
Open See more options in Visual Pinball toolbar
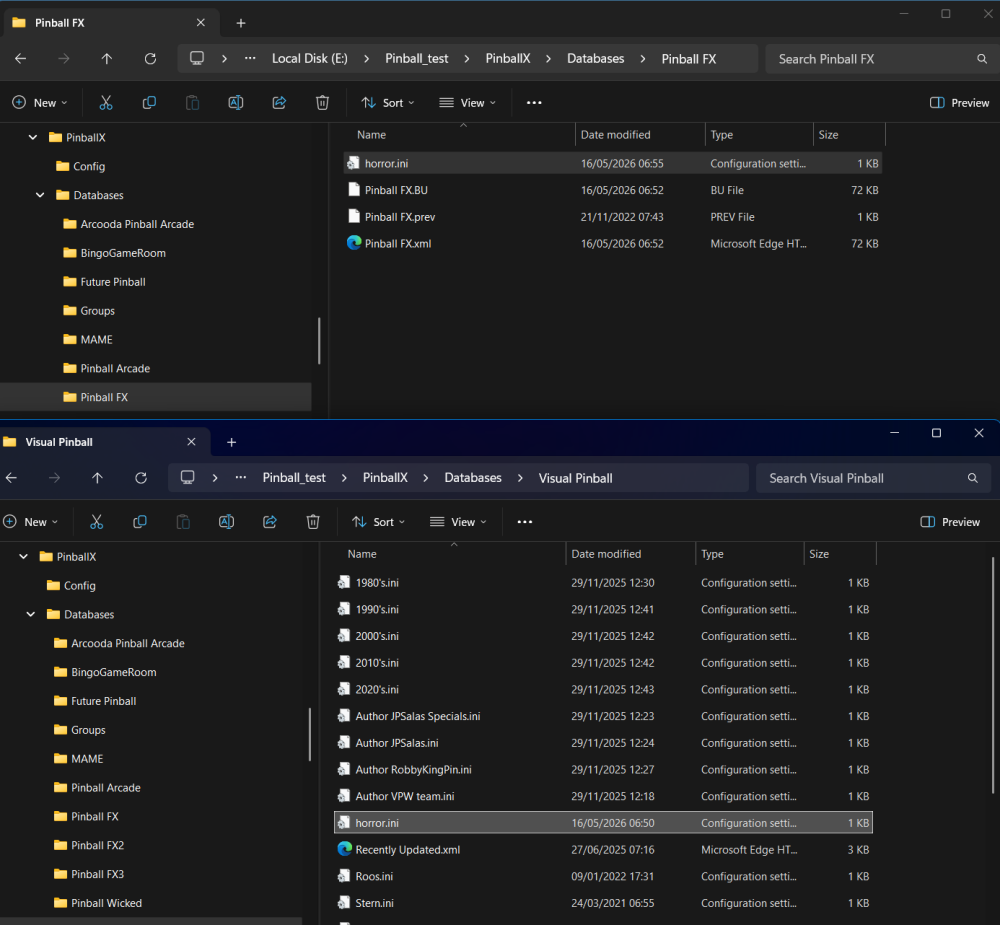pos(524,522)
